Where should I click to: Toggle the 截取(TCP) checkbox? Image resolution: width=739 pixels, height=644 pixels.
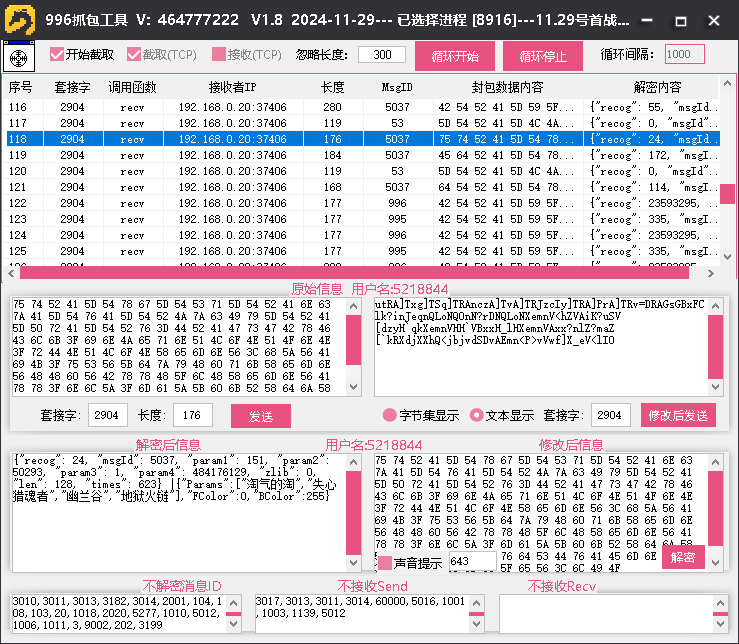pos(134,55)
